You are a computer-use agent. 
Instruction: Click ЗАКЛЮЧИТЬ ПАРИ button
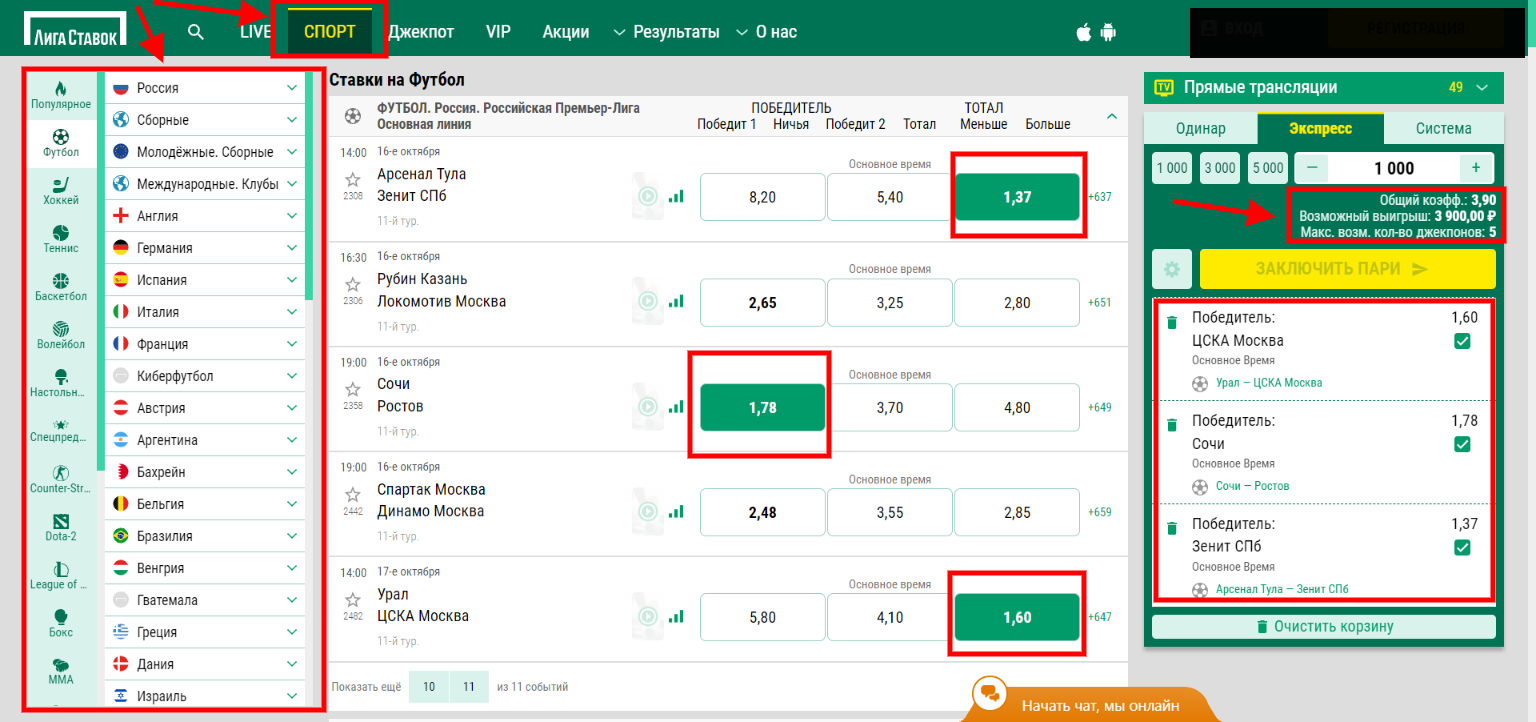pos(1347,269)
